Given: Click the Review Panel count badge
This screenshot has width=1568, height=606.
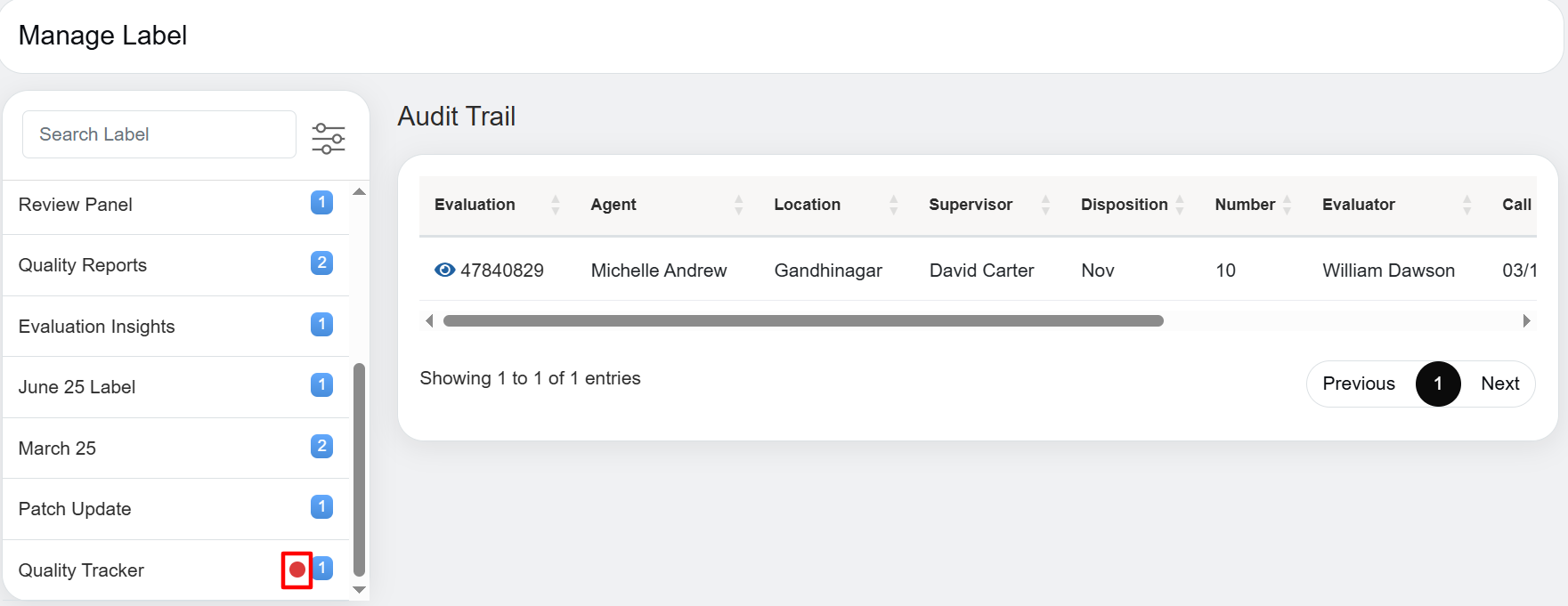Looking at the screenshot, I should coord(321,203).
